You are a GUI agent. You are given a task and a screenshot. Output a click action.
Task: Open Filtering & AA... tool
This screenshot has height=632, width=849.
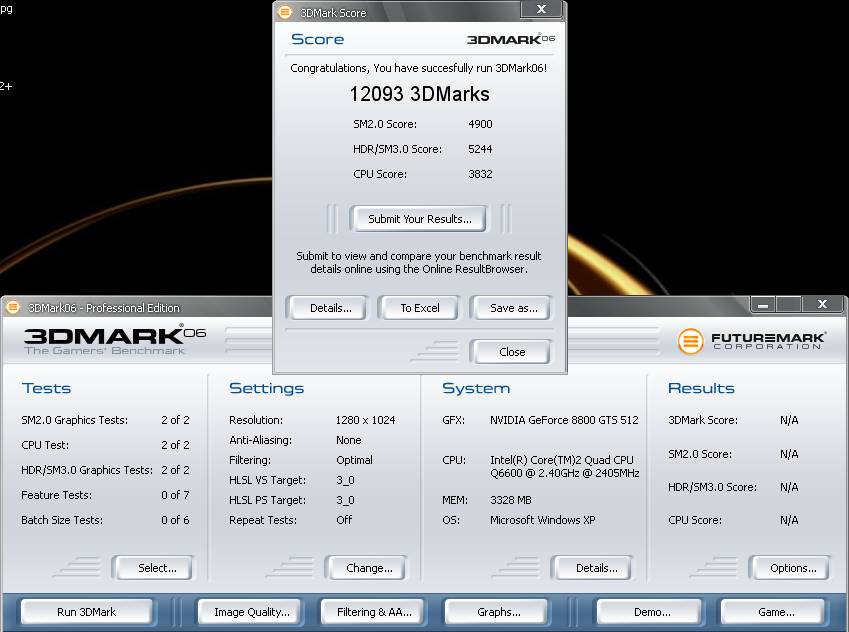(x=374, y=612)
